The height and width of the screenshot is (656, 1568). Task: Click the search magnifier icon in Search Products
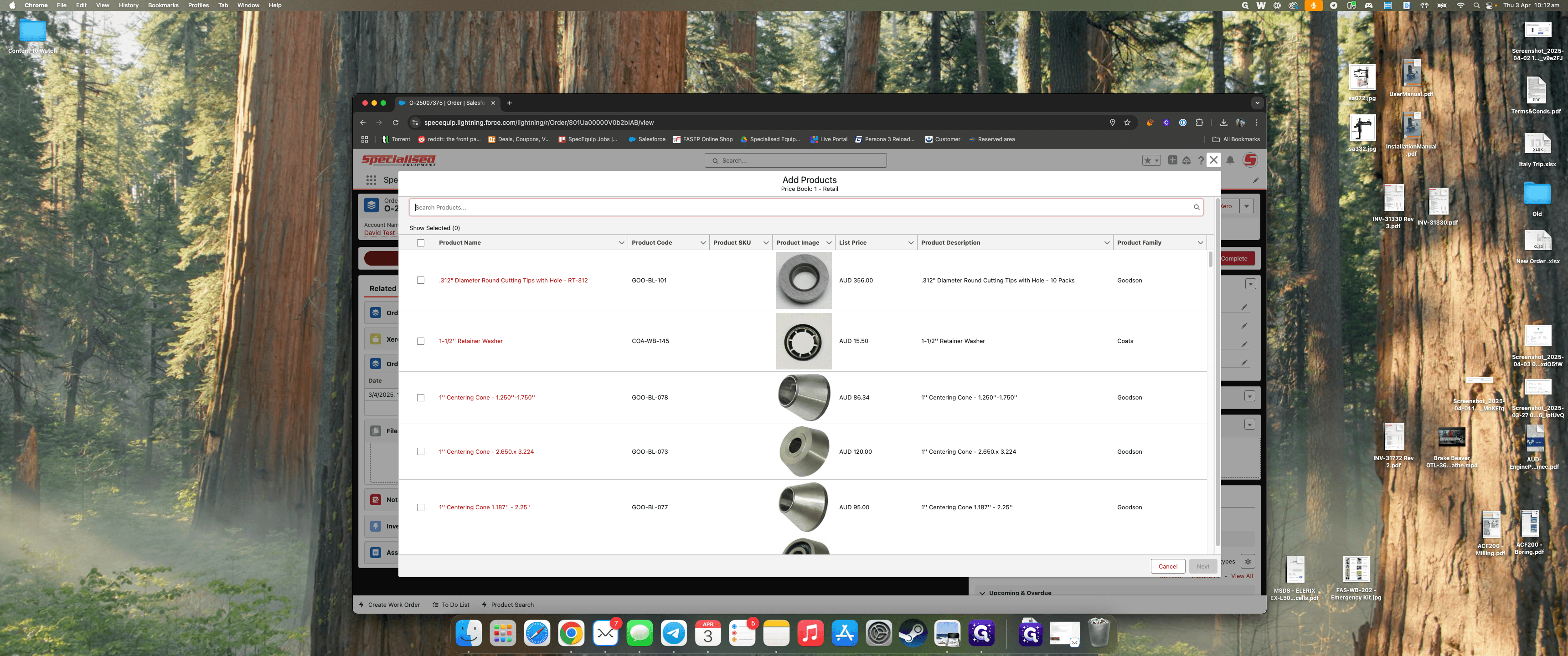(x=1196, y=208)
